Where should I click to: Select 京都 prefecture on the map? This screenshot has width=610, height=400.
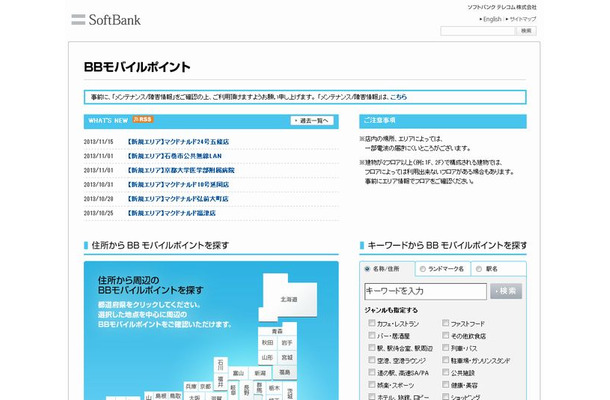[205, 387]
